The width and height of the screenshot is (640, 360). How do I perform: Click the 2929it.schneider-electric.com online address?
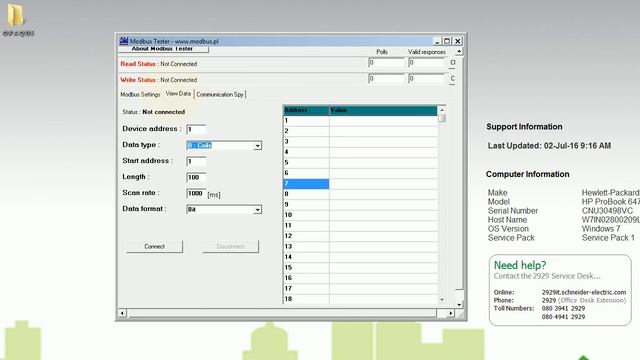[x=584, y=292]
